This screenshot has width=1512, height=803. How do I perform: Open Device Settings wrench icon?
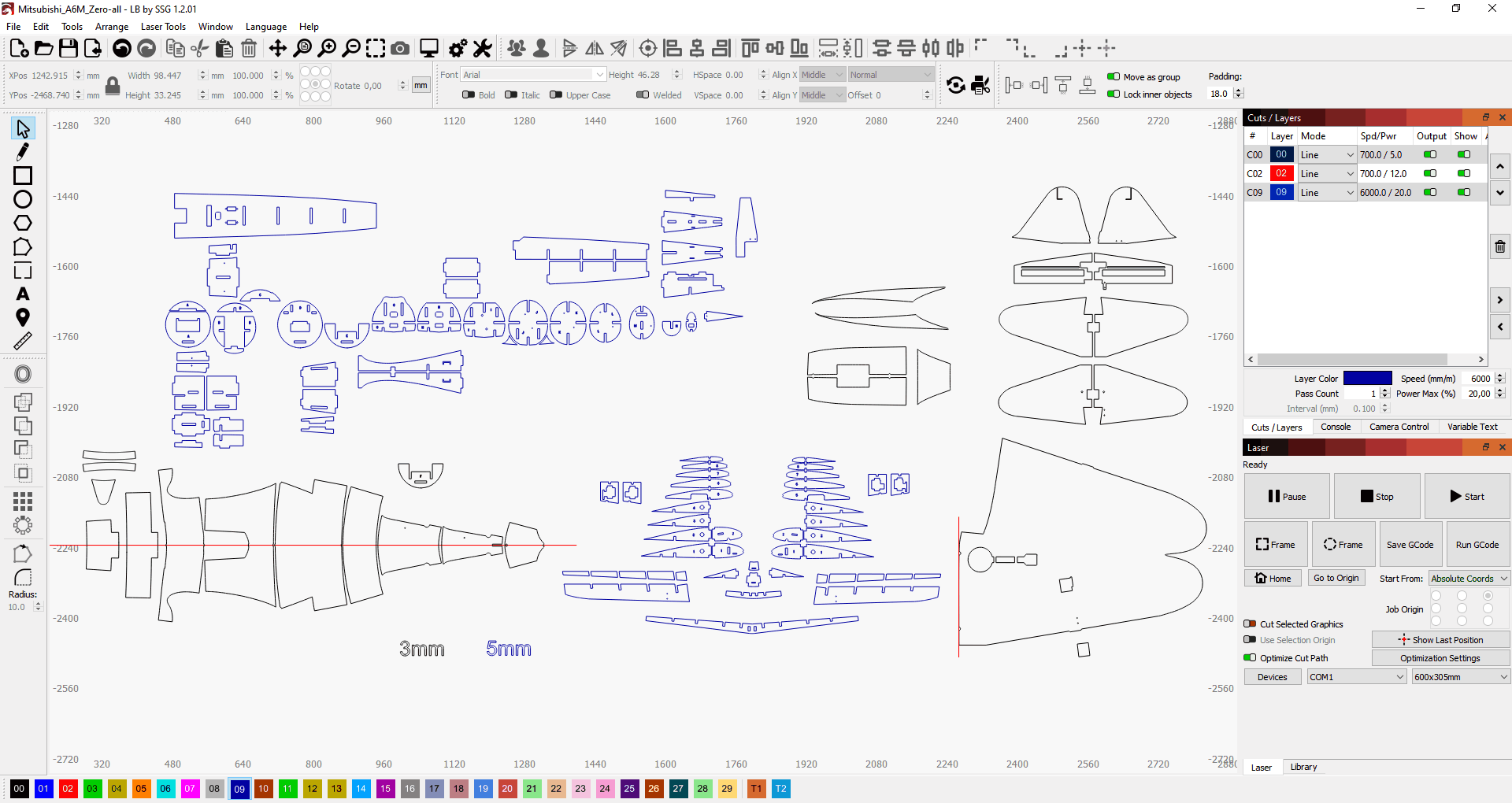coord(483,49)
